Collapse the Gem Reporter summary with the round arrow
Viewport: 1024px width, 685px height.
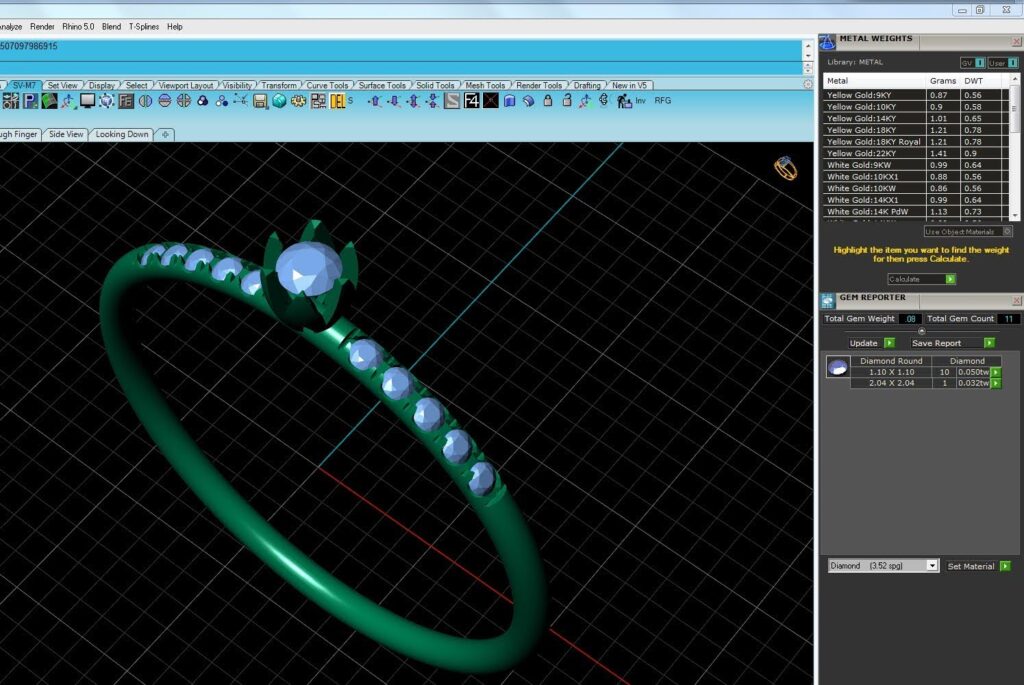coord(921,331)
